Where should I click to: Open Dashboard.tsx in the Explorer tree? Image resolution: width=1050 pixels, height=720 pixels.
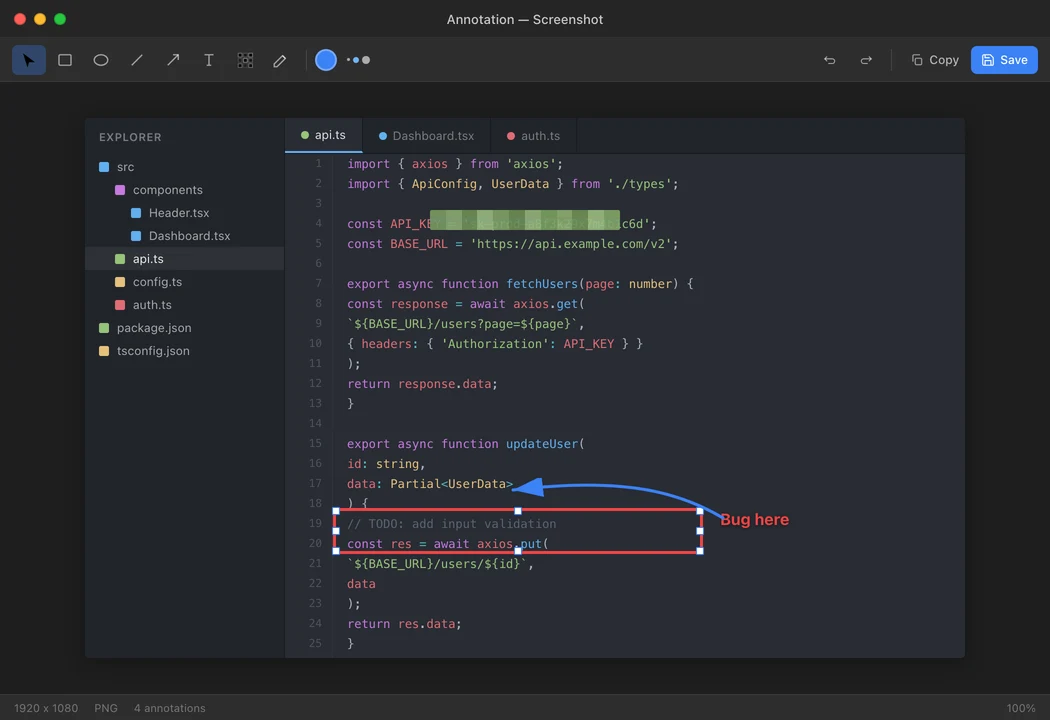point(184,236)
